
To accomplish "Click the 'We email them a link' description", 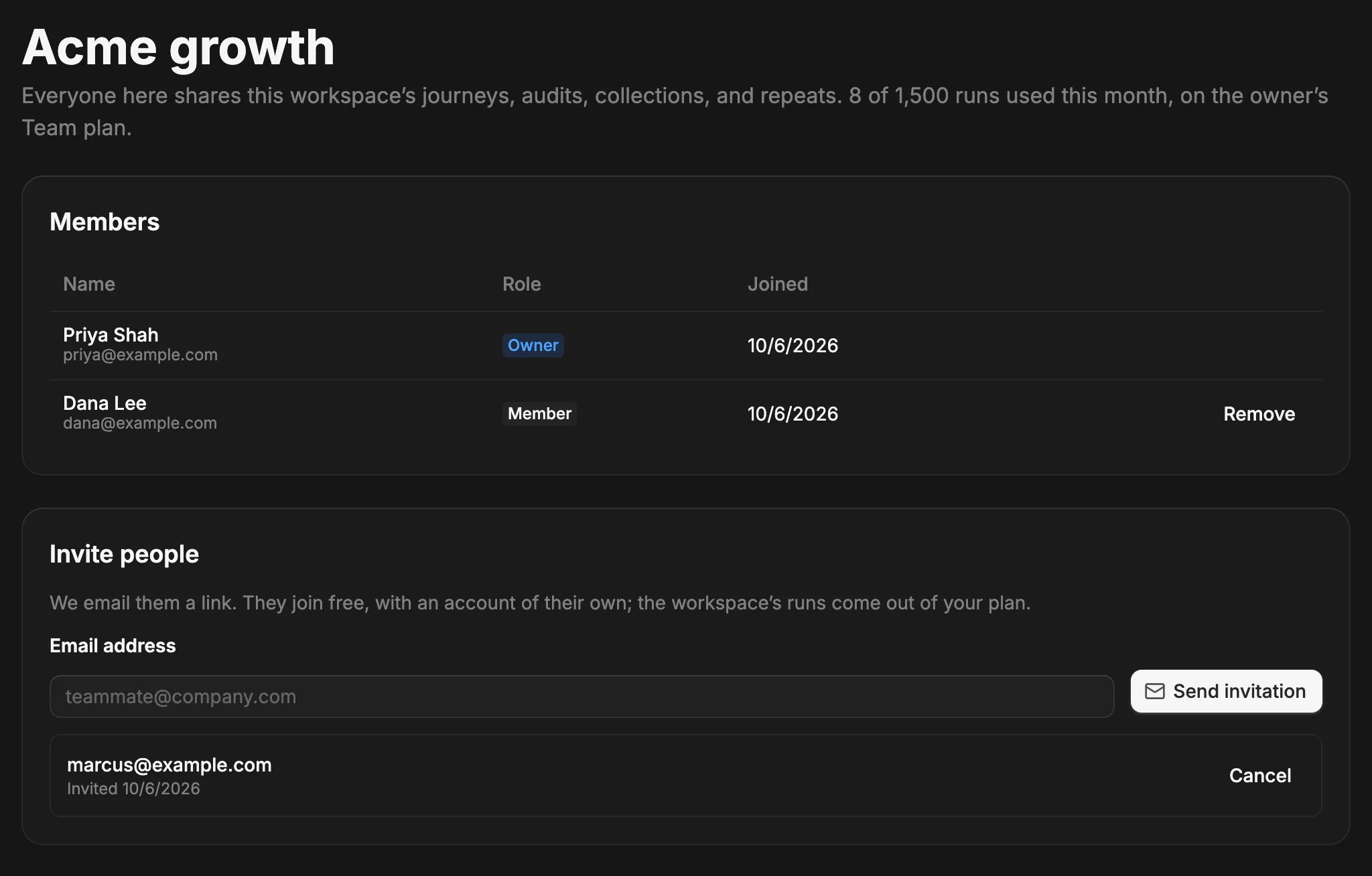I will pos(540,603).
